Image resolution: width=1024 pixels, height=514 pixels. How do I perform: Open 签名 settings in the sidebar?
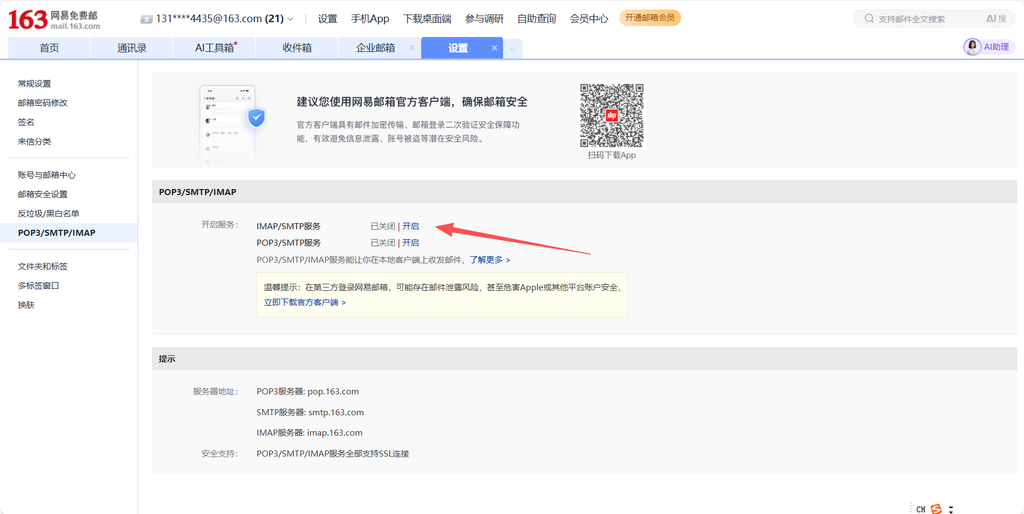point(26,122)
